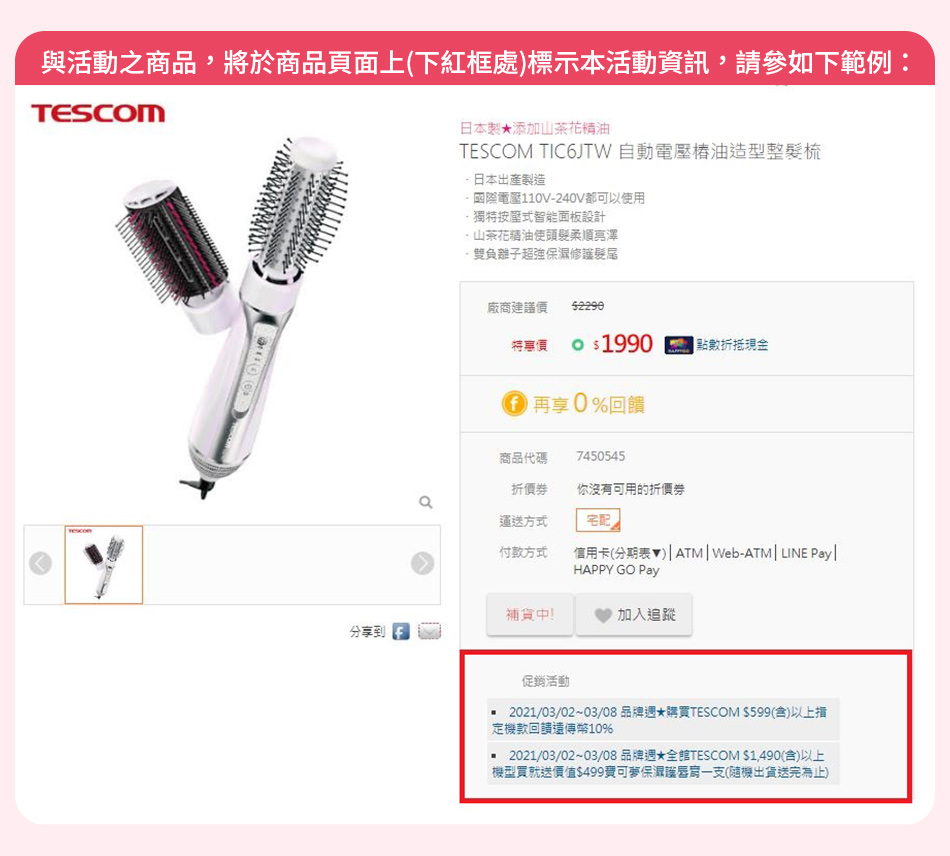This screenshot has height=856, width=950.
Task: Click the 加入追蹤 wishlist button
Action: (x=634, y=614)
